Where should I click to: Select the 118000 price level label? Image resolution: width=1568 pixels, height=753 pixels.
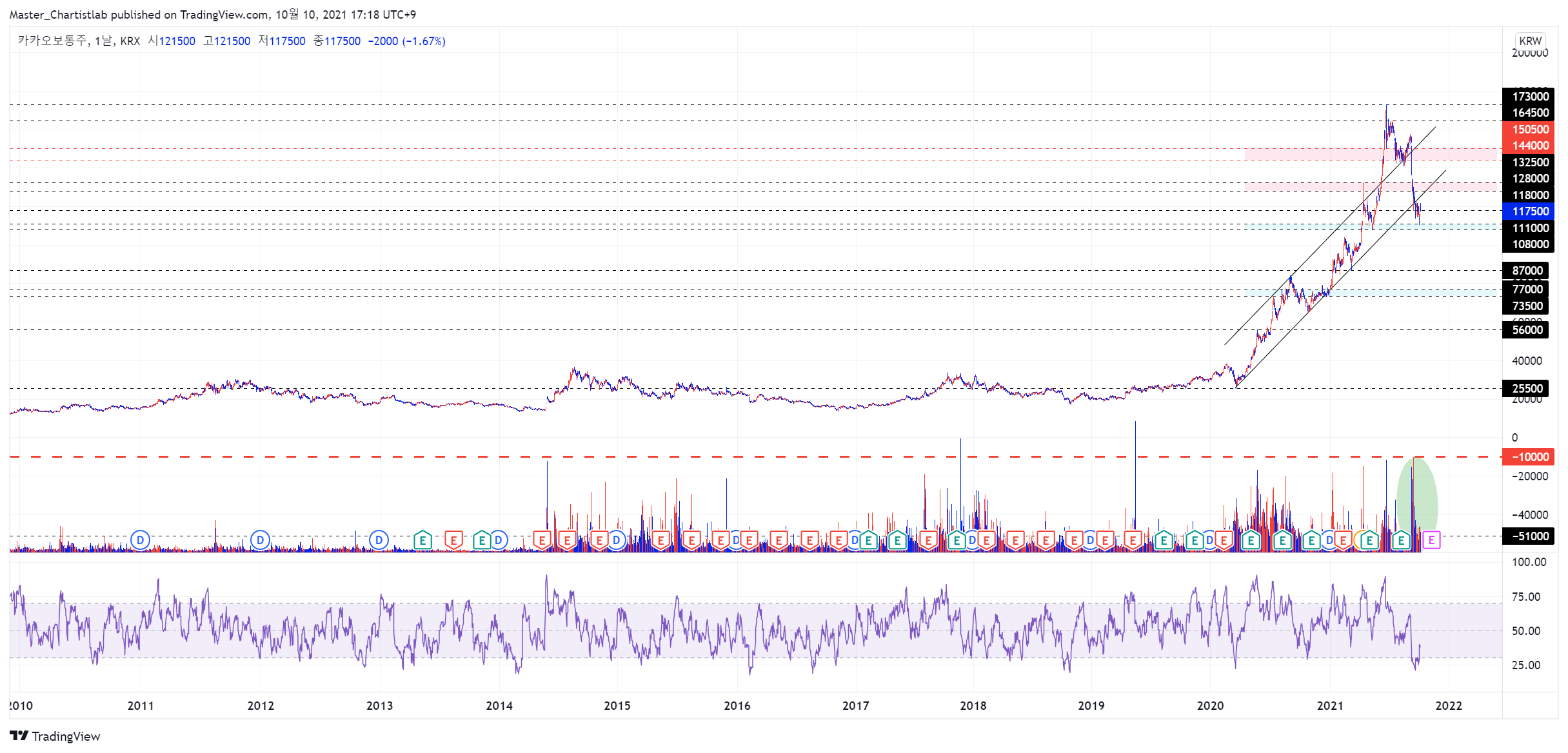click(x=1529, y=195)
